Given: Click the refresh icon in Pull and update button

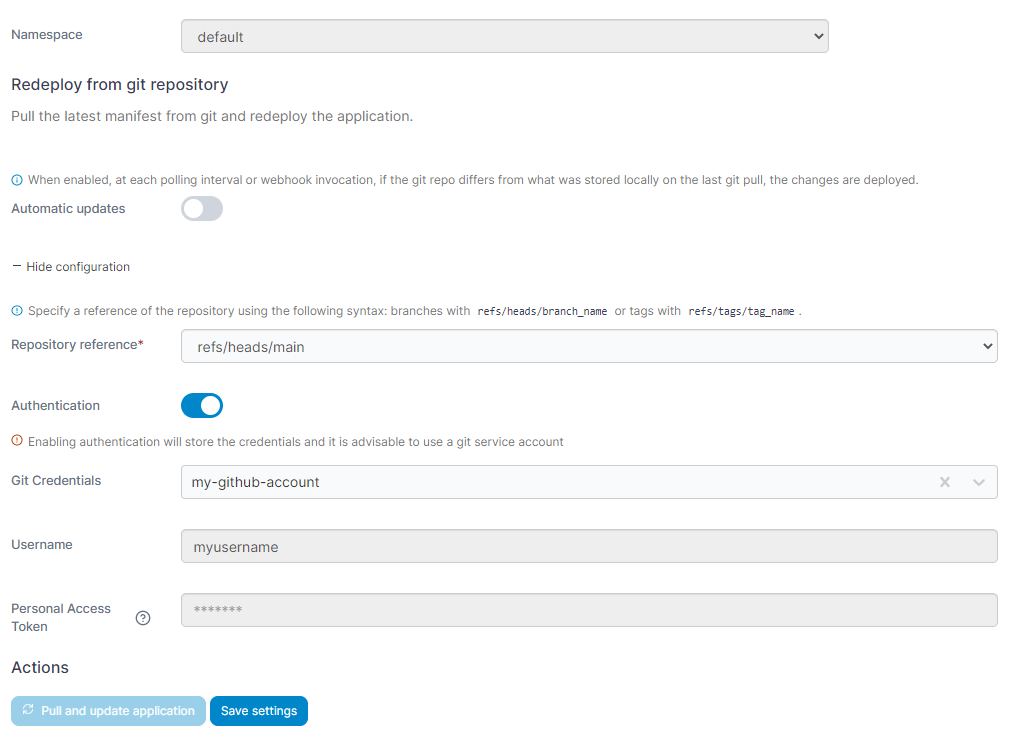Looking at the screenshot, I should click(28, 710).
